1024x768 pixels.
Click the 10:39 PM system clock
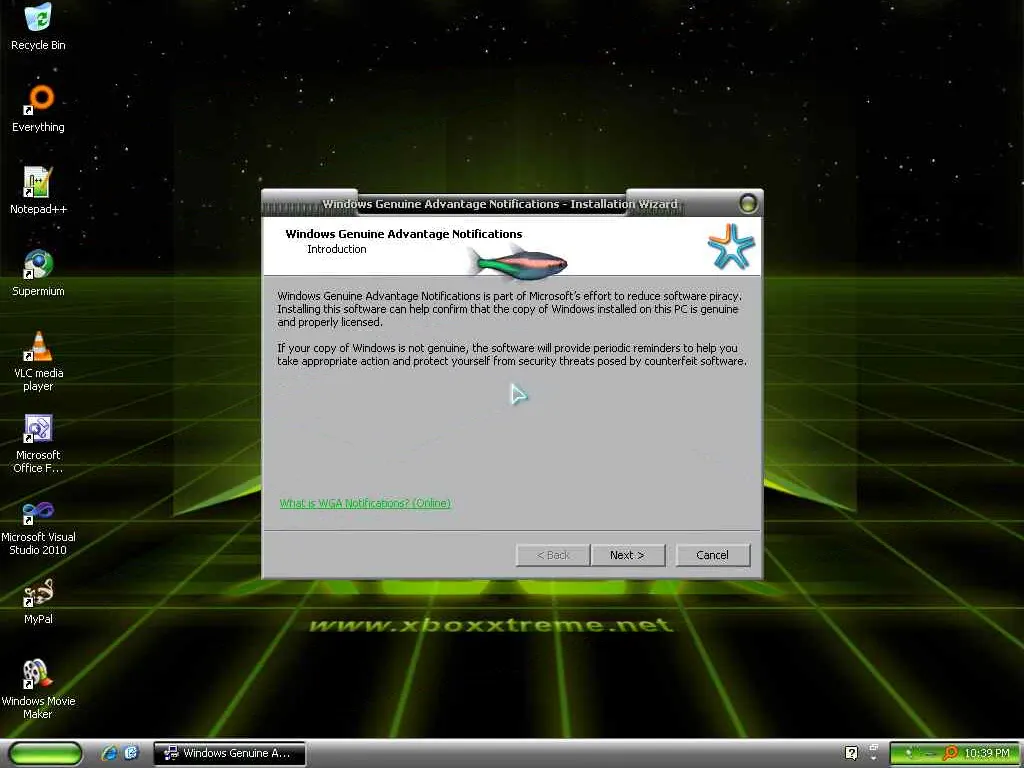[986, 753]
